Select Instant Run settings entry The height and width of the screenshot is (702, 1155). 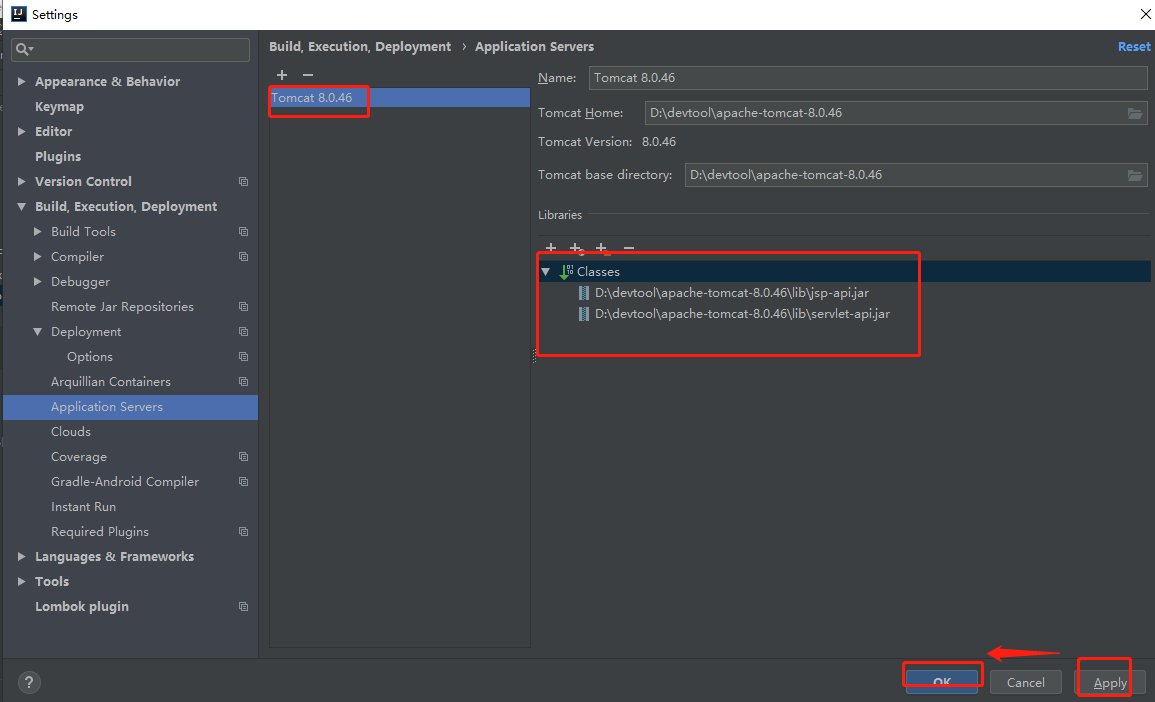[83, 508]
